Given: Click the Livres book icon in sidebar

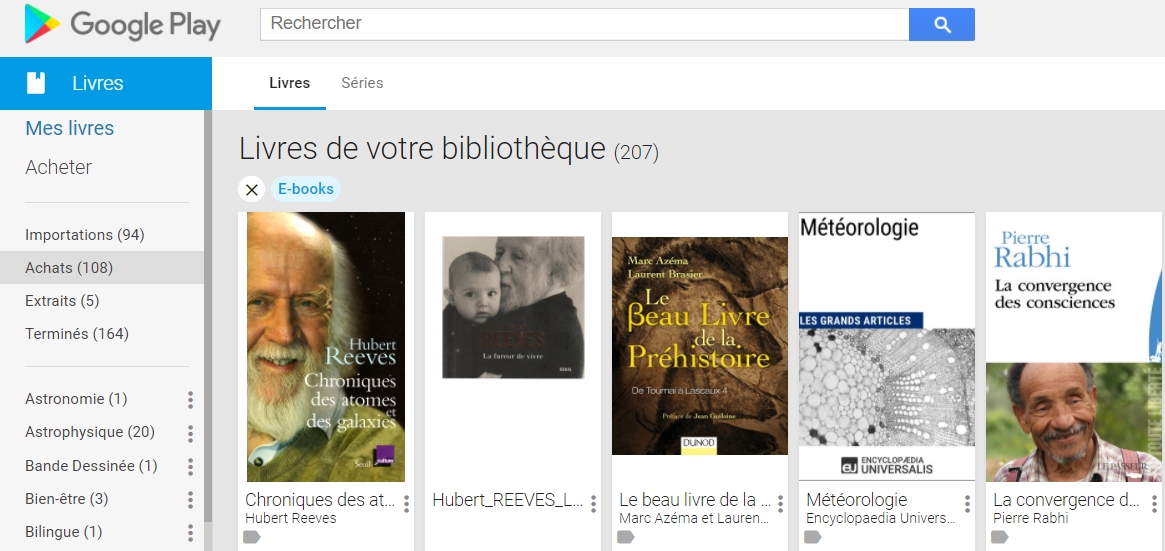Looking at the screenshot, I should pos(36,82).
